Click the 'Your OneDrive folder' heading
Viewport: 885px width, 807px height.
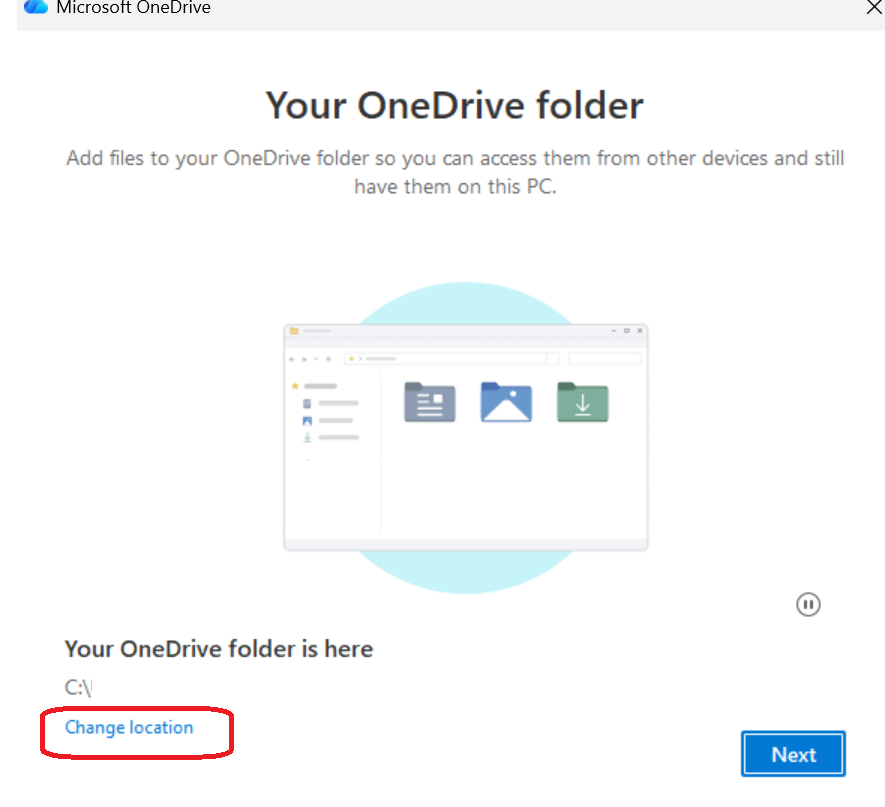[454, 106]
